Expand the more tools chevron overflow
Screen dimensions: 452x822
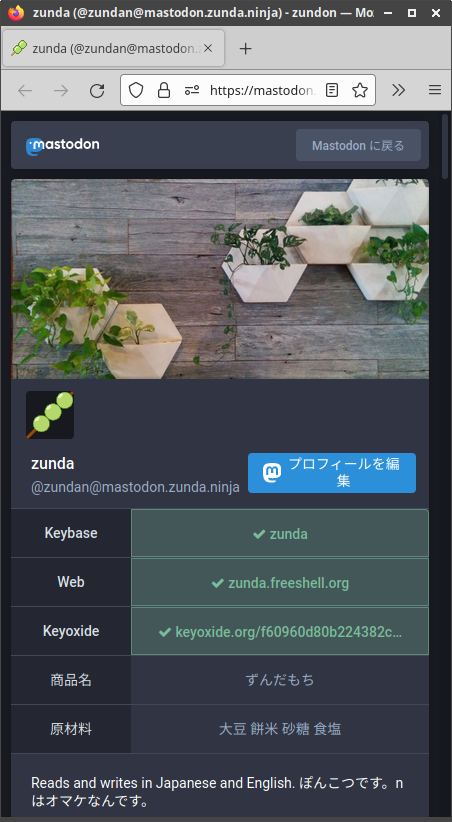click(x=399, y=90)
